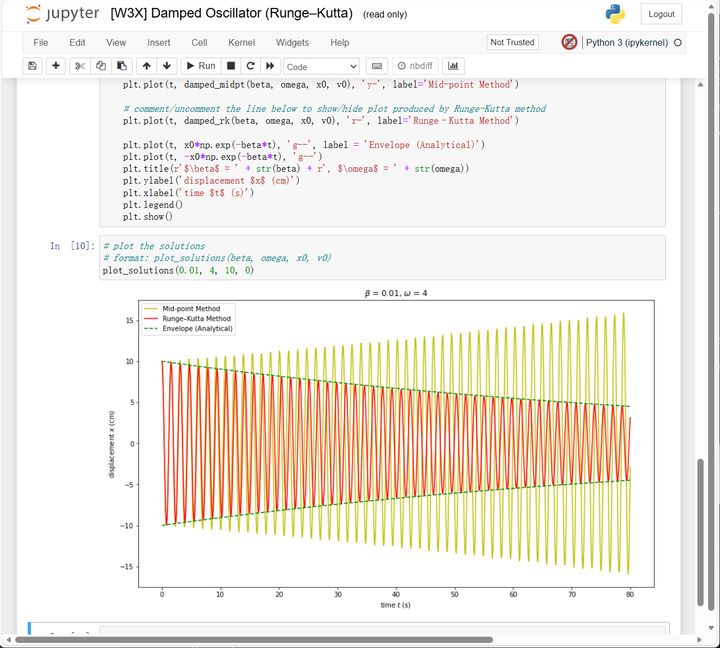Expand the Cell menu
The image size is (720, 648).
tap(199, 43)
